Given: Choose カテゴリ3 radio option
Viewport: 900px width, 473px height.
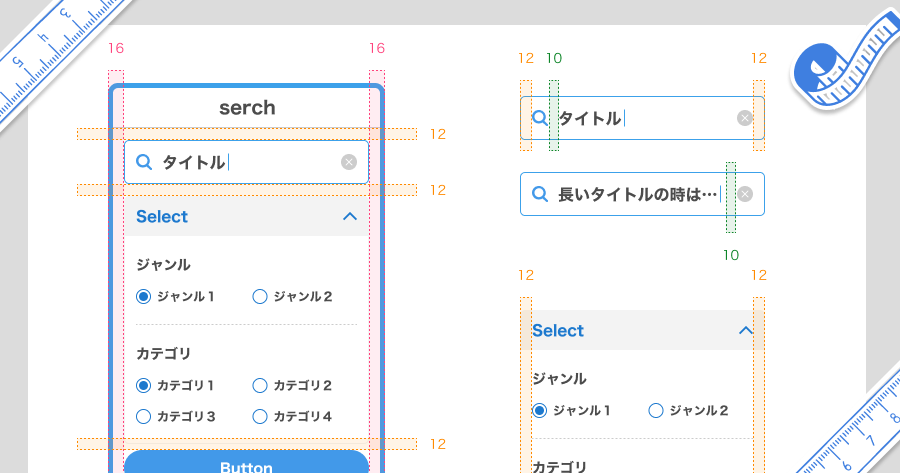Looking at the screenshot, I should pyautogui.click(x=143, y=416).
